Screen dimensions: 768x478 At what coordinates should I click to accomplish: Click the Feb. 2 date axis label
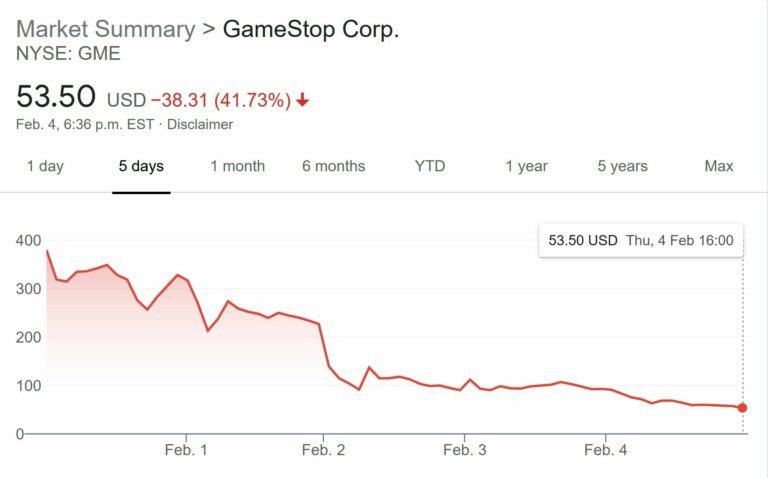[324, 451]
